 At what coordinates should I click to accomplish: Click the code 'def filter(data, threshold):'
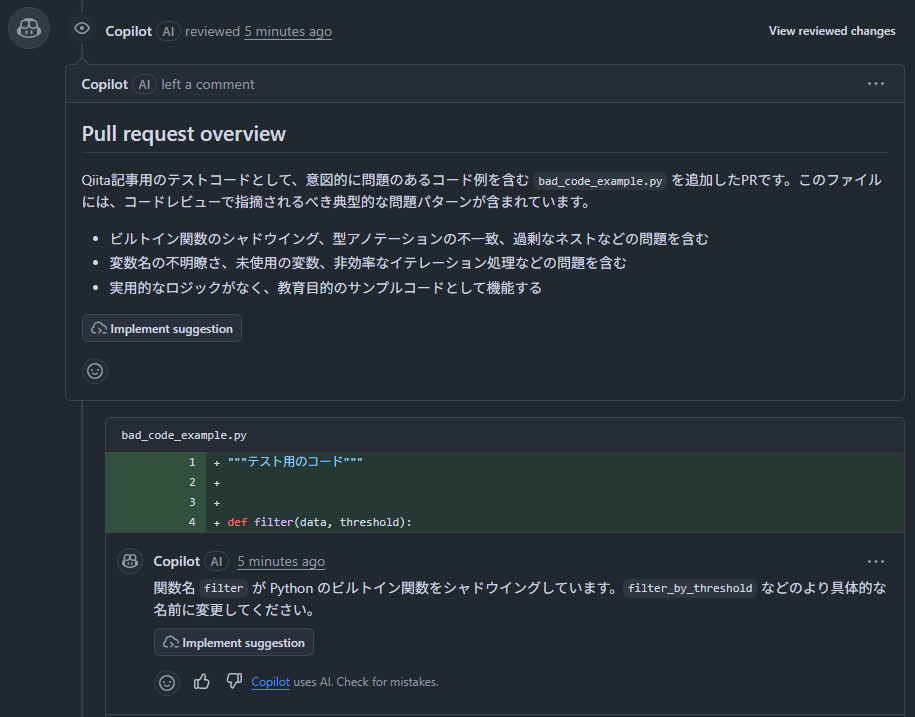tap(320, 522)
